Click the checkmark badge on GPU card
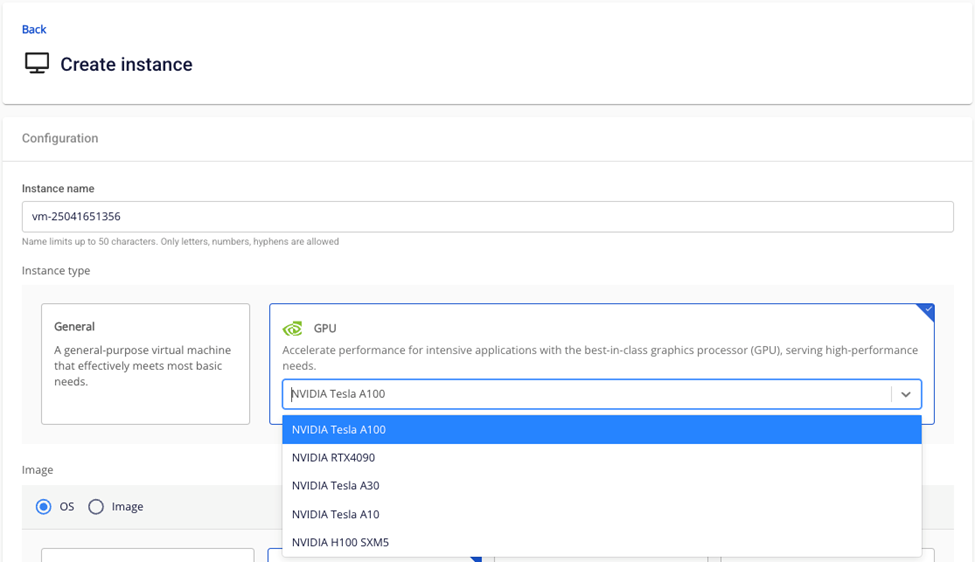Screen dimensions: 975x562 (927, 311)
